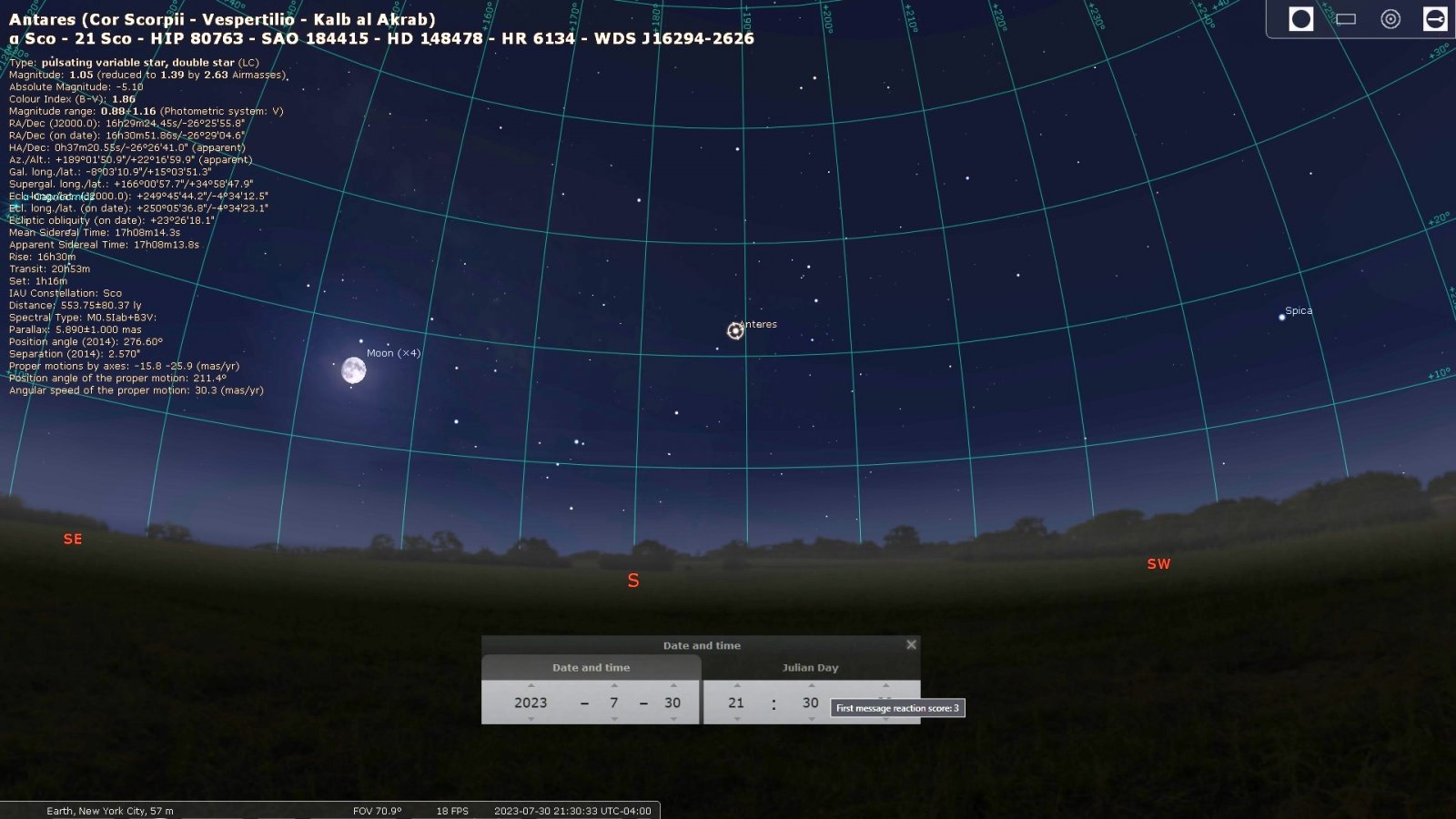Select the Moon in the sky

(353, 370)
